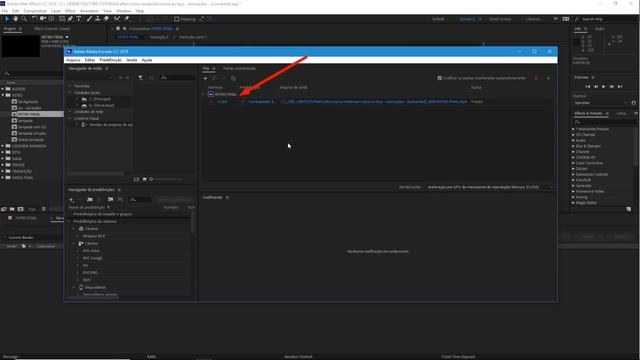640x360 pixels.
Task: Select the Zoom tool in After Effects
Action: (x=24, y=19)
